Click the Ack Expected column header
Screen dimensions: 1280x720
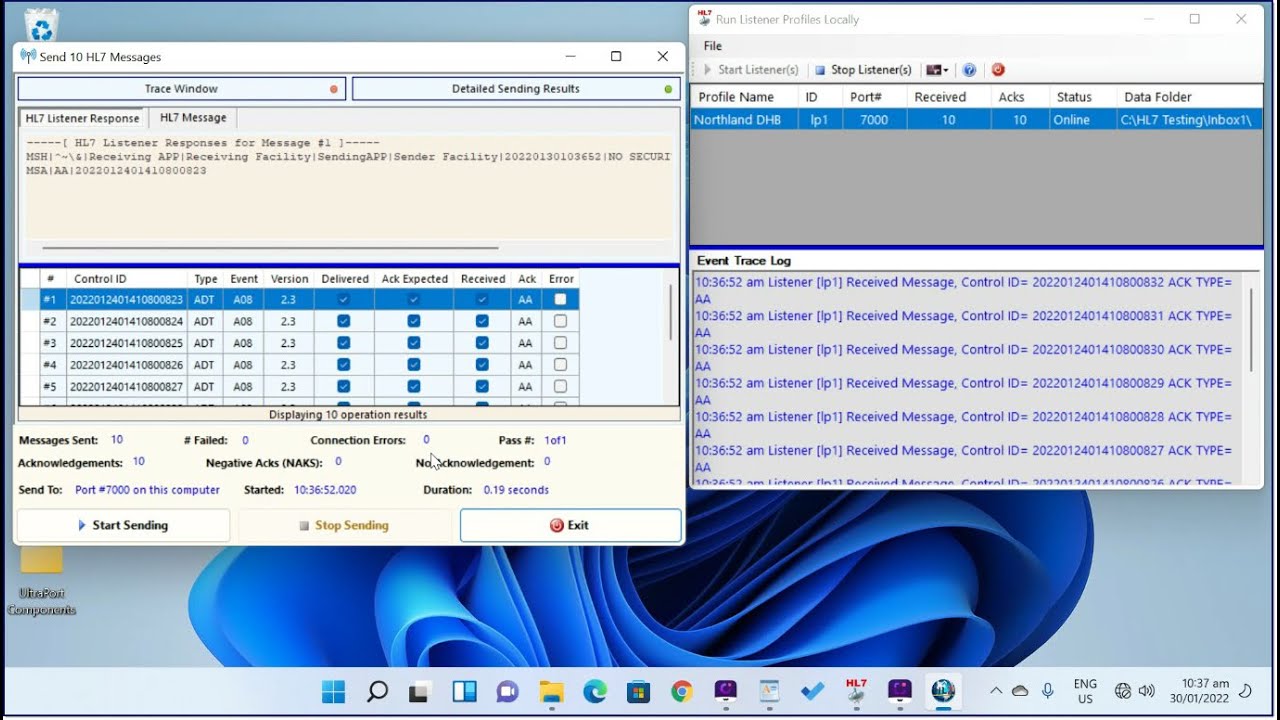tap(414, 279)
